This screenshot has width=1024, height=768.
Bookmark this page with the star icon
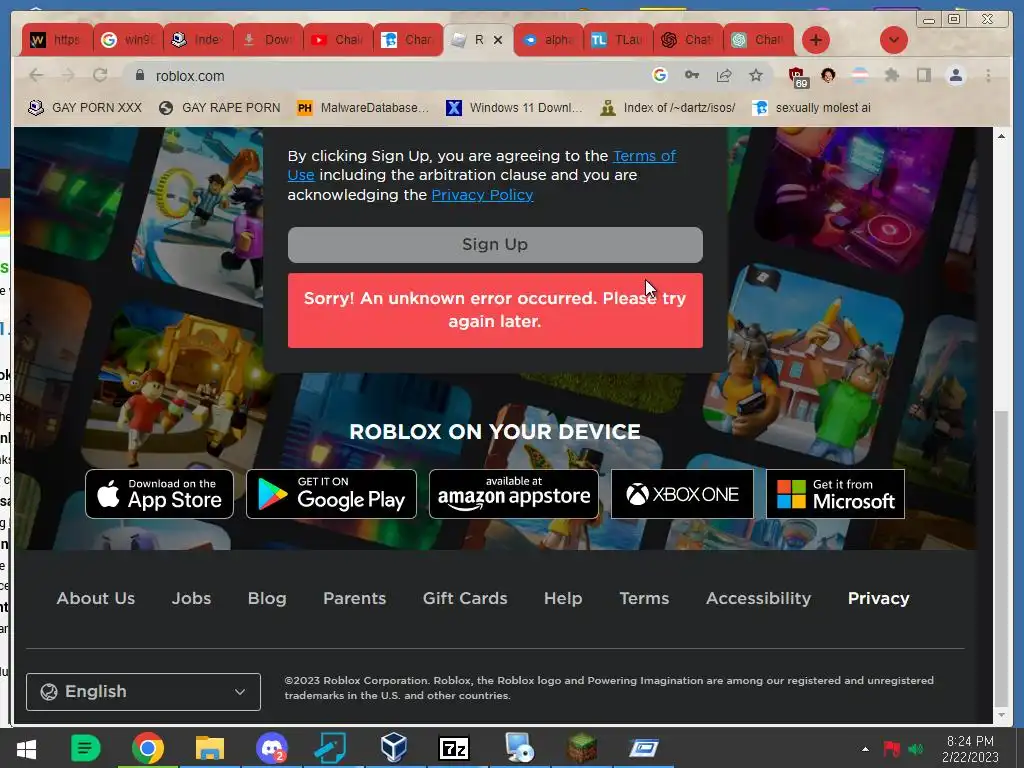click(x=756, y=76)
